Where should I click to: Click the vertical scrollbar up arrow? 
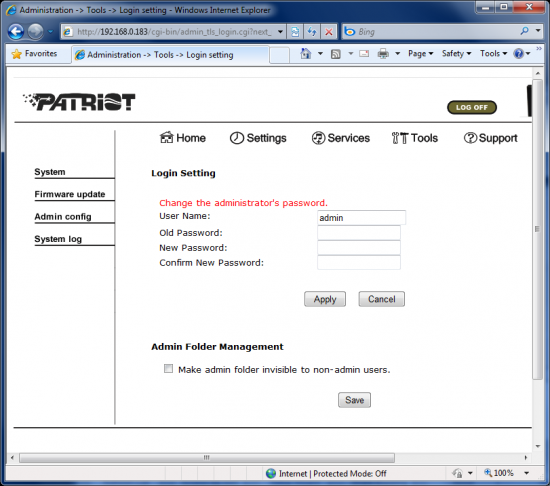(537, 74)
